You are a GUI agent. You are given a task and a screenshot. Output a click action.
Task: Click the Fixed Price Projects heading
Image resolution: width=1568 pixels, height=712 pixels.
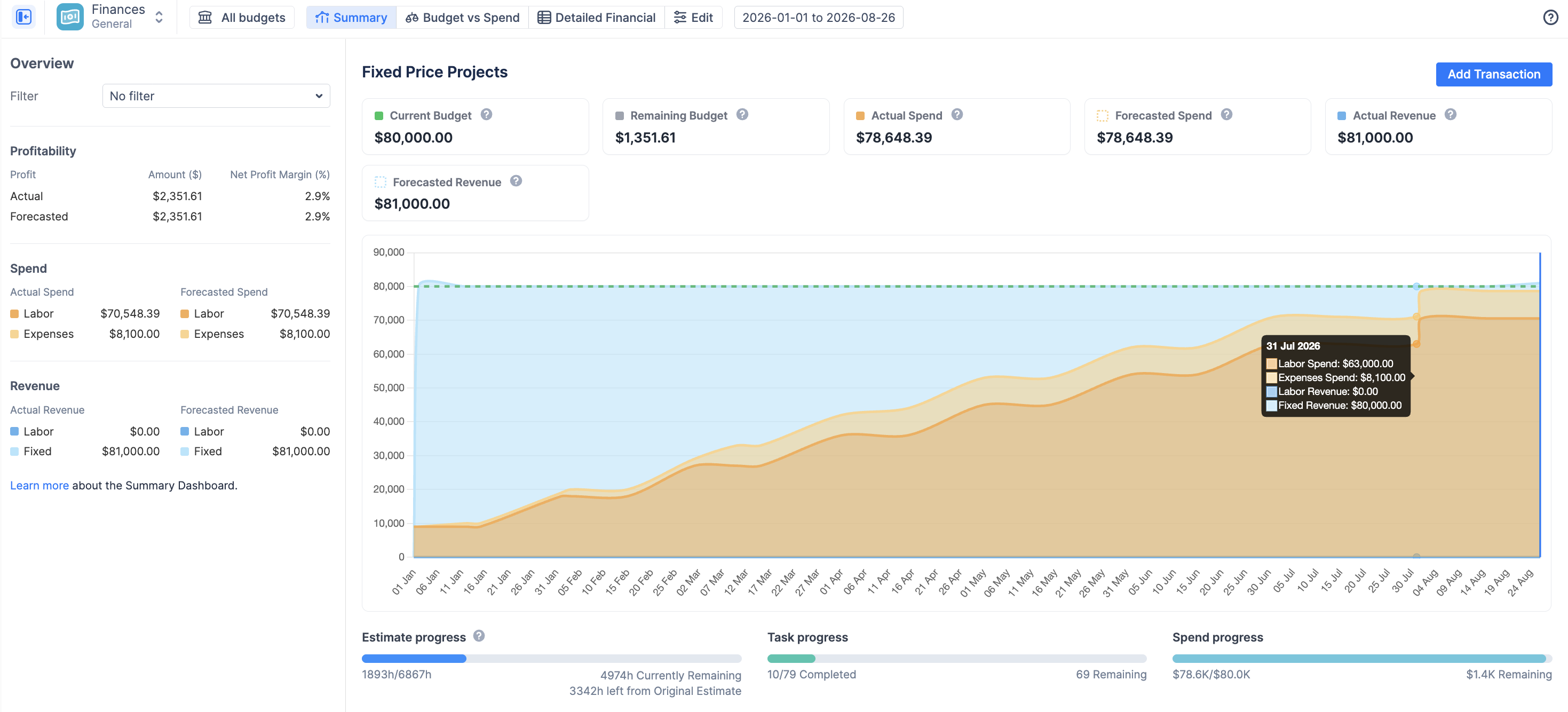pyautogui.click(x=434, y=73)
